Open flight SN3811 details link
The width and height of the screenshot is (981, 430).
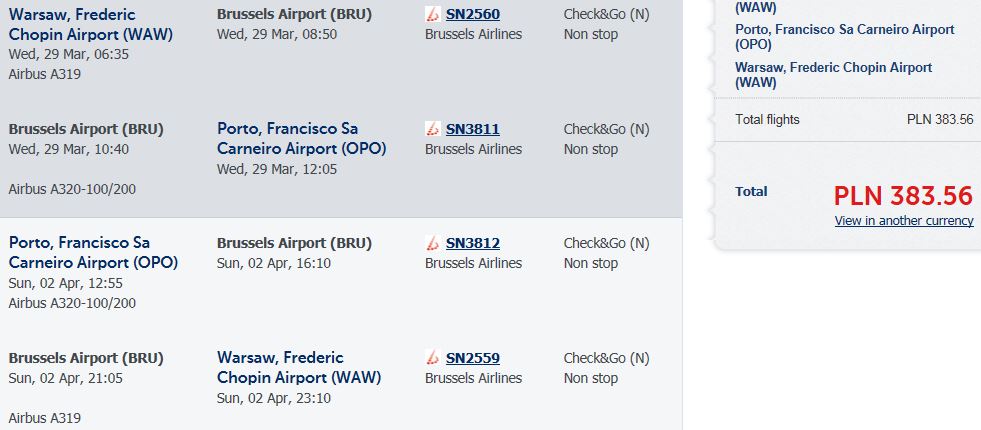click(472, 129)
